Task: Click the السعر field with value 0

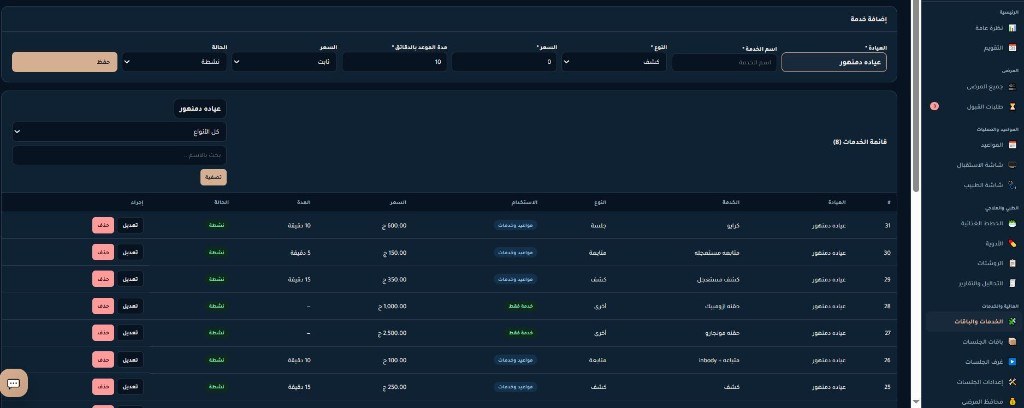Action: click(504, 62)
